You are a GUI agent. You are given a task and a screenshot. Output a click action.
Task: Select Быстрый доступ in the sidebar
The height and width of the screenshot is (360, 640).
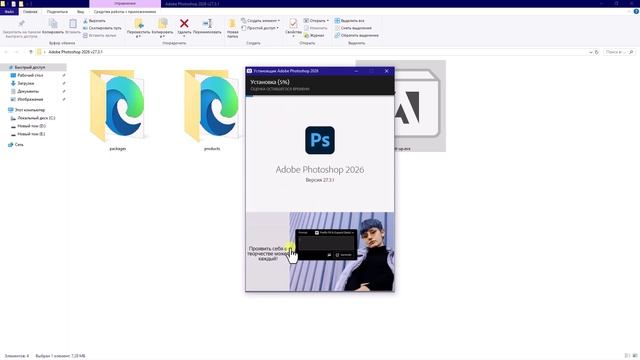point(33,67)
